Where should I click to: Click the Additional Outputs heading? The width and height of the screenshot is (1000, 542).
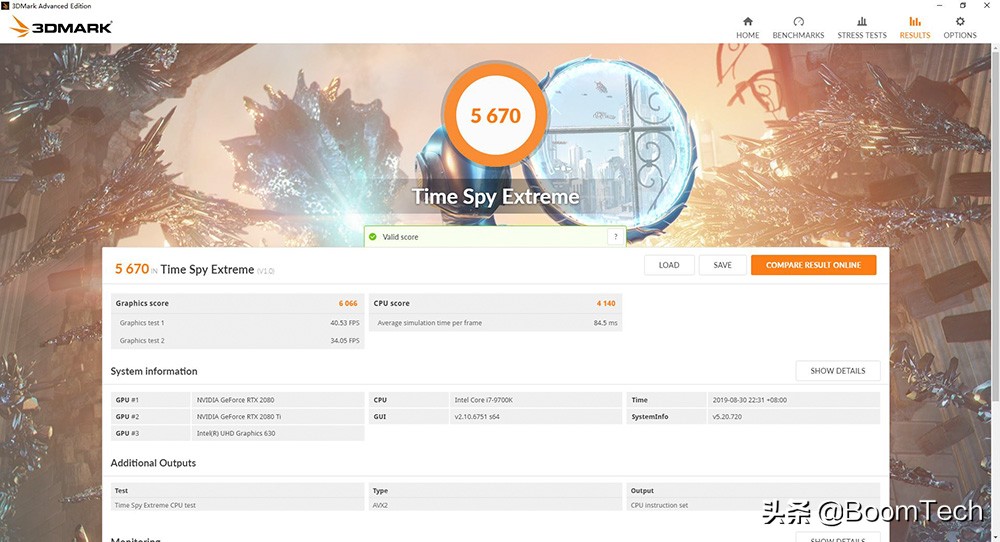153,463
